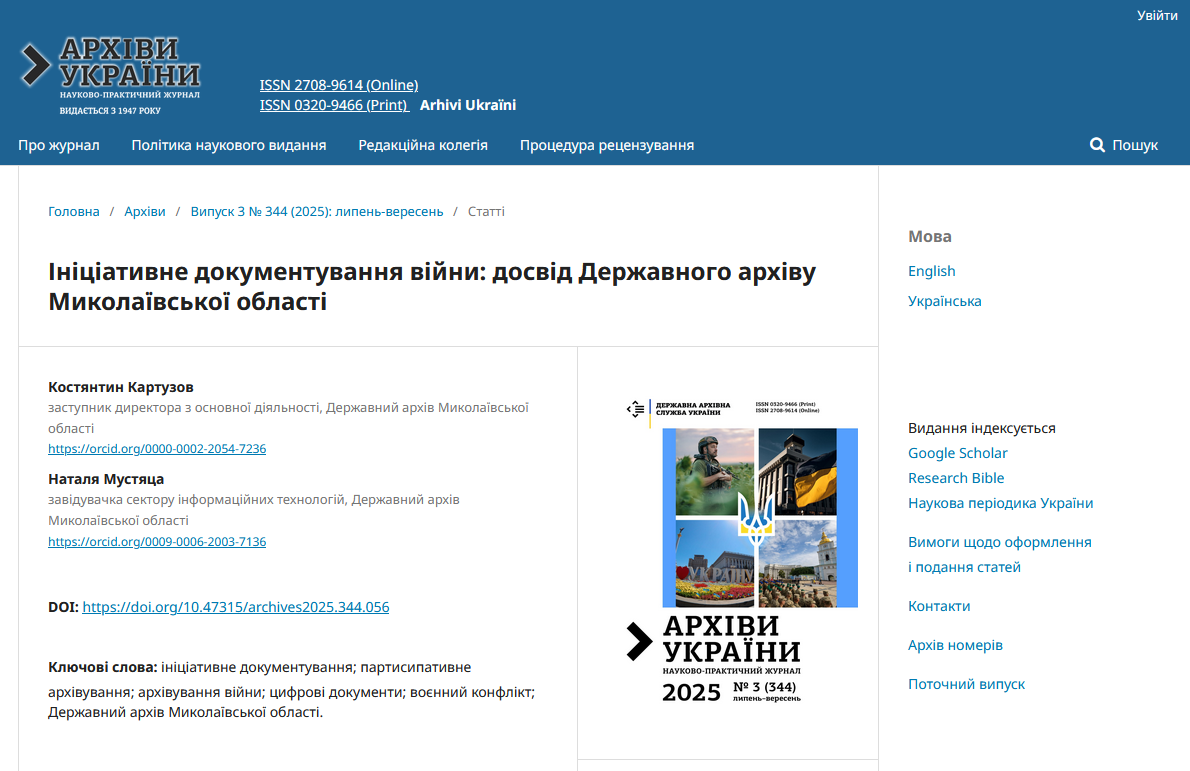Open Про журнал menu
This screenshot has width=1190, height=771.
pyautogui.click(x=59, y=145)
